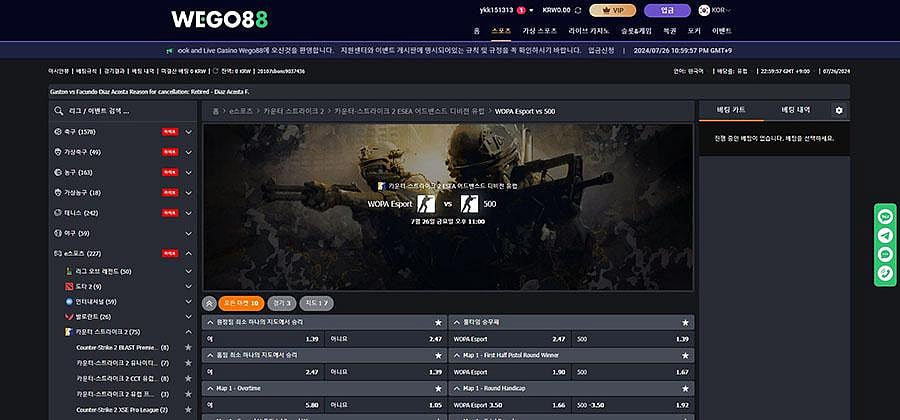
Task: Click the 500 team logo in banner
Action: point(469,204)
